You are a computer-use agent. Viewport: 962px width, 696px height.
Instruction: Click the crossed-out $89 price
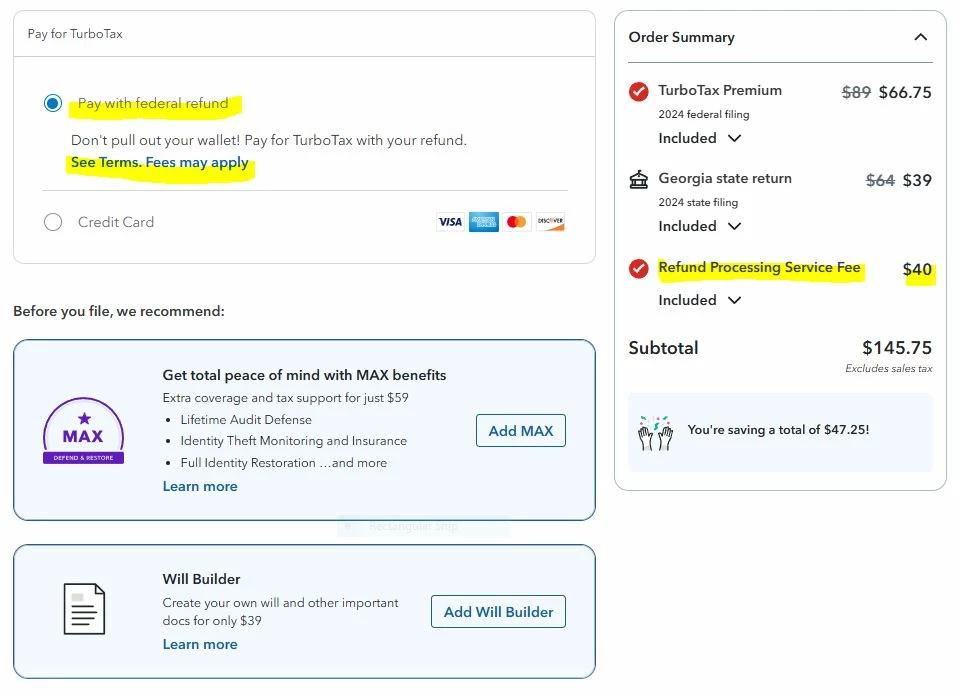point(856,93)
